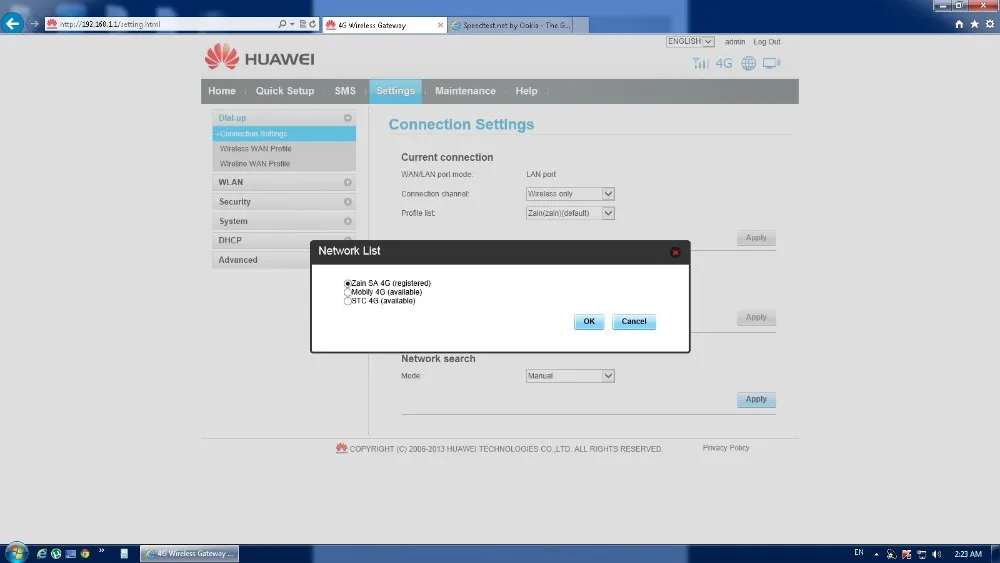This screenshot has width=1000, height=563.
Task: Show hidden tray icons arrow
Action: coord(876,554)
